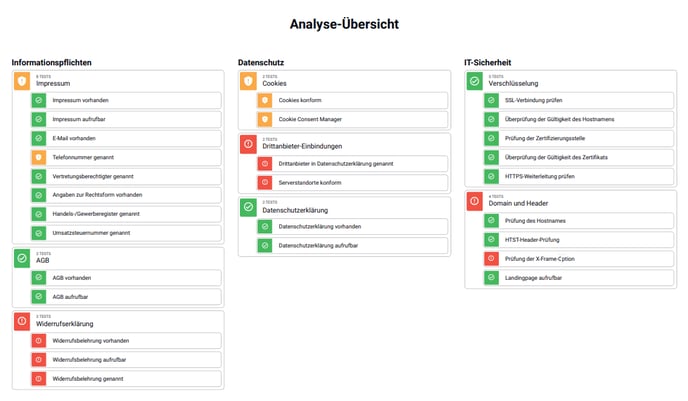The height and width of the screenshot is (401, 688).
Task: Collapse the AGB section header
Action: pyautogui.click(x=118, y=259)
